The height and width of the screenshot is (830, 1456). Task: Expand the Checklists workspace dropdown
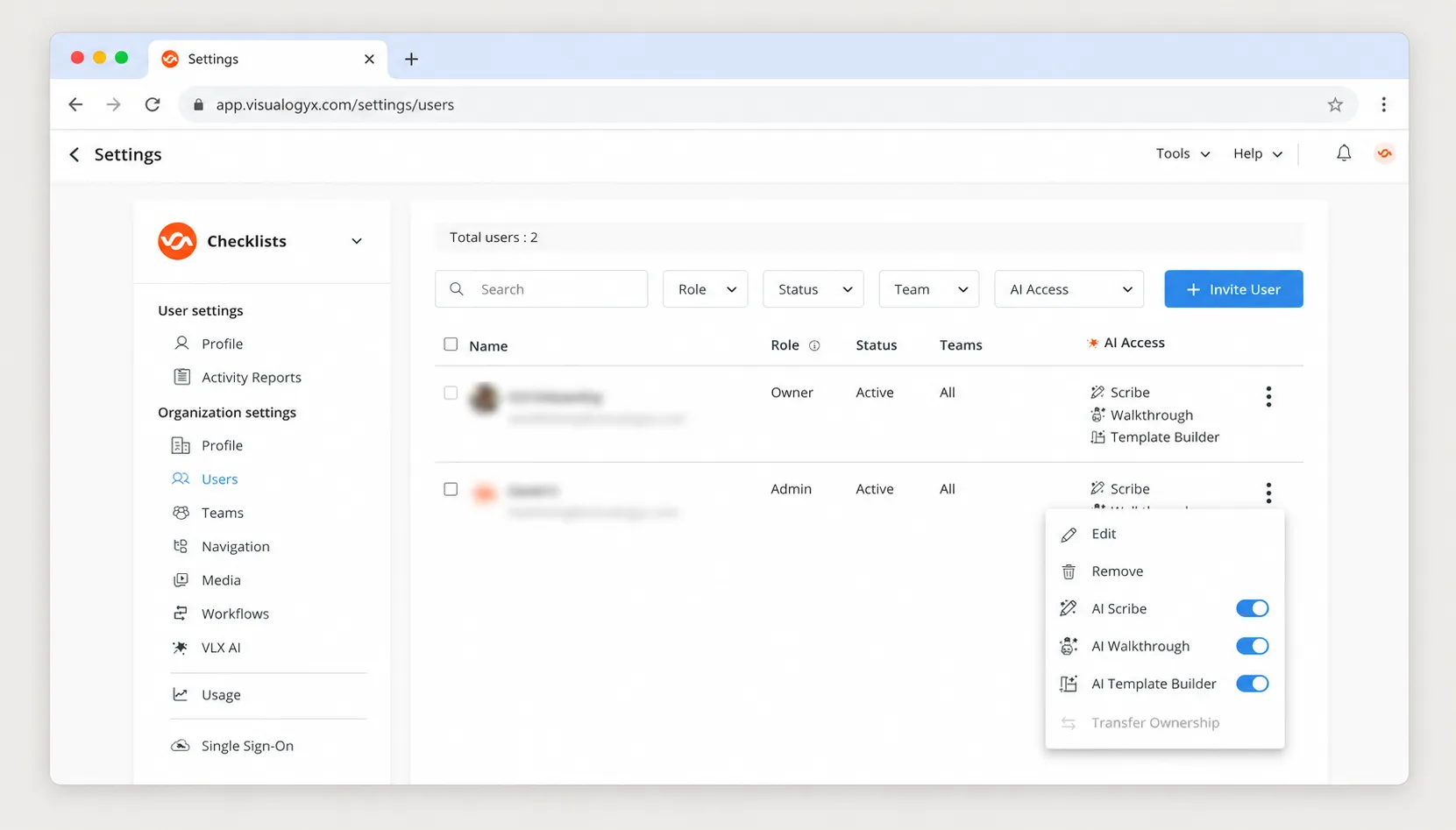357,241
